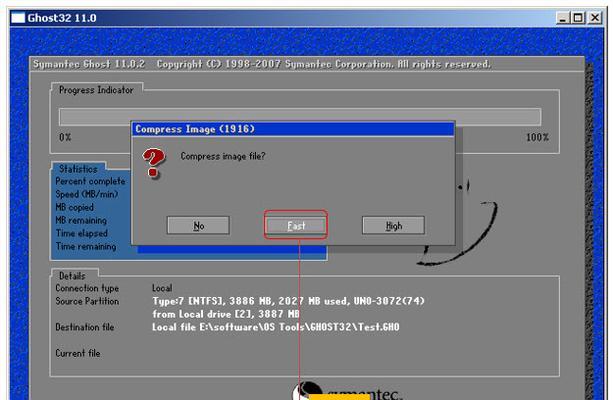Select the 'MB copied' statistics label
The image size is (613, 400).
74,207
